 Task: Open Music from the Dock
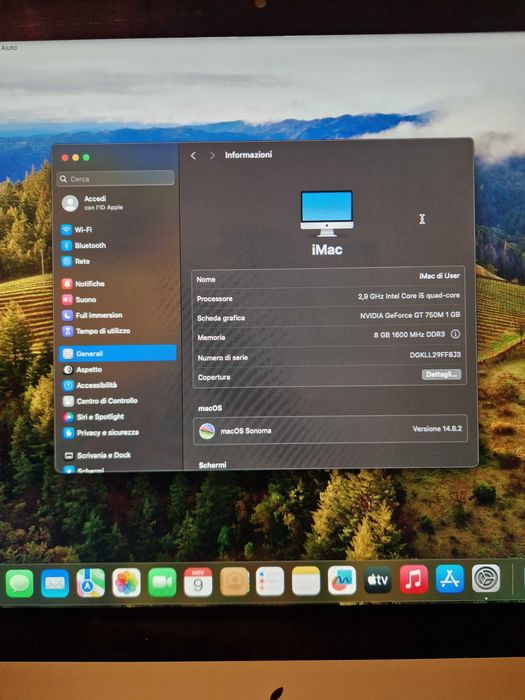point(414,579)
